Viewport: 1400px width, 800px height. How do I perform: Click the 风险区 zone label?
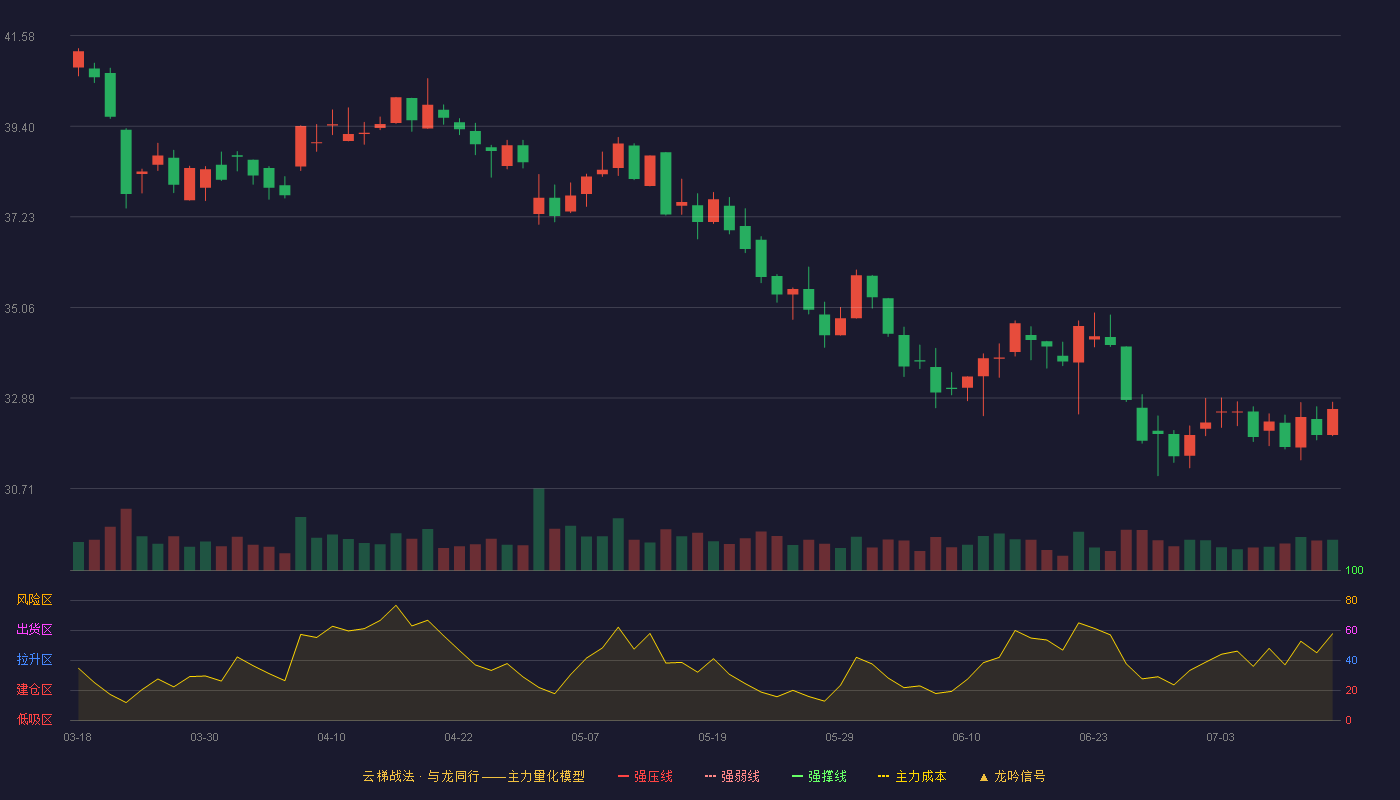coord(34,600)
